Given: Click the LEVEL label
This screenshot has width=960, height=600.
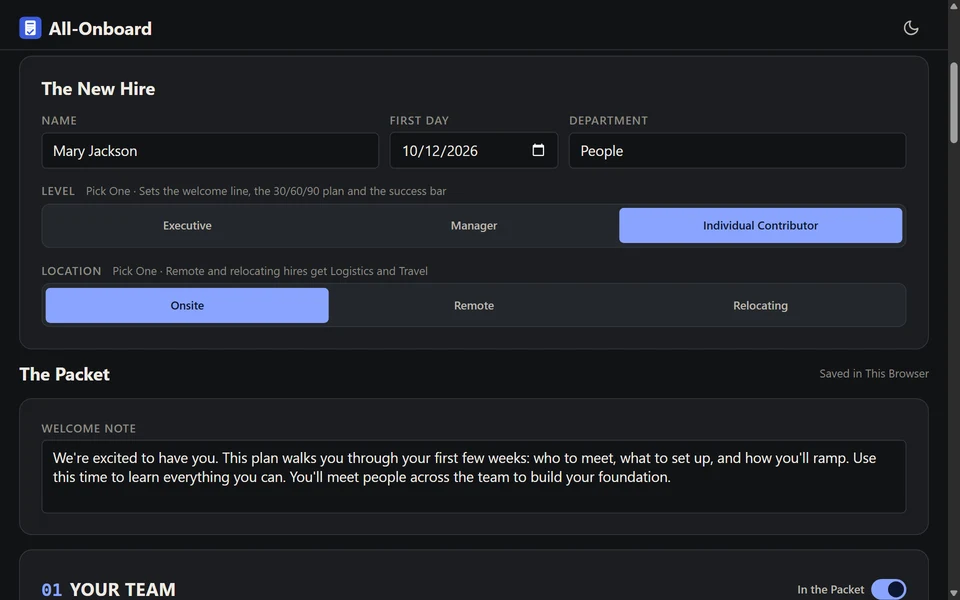Looking at the screenshot, I should pos(58,191).
